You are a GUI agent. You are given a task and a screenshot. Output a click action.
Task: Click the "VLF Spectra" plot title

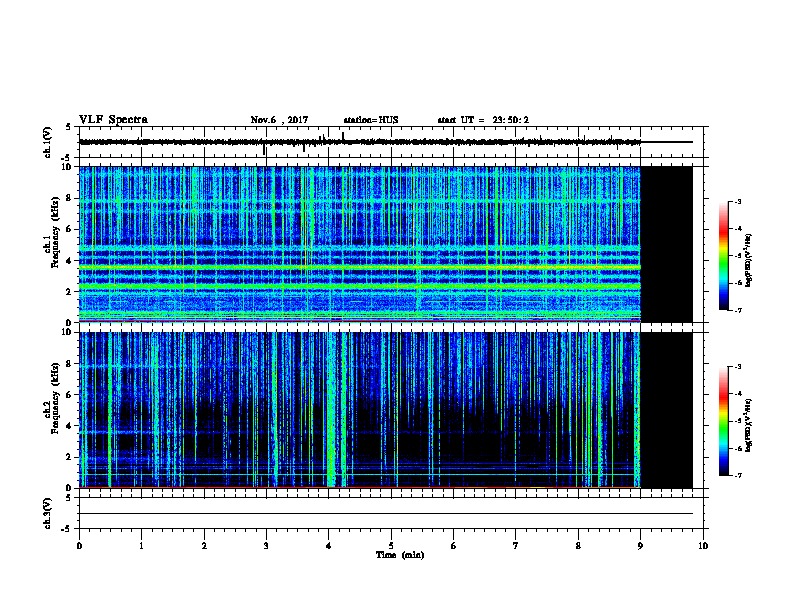pos(113,120)
